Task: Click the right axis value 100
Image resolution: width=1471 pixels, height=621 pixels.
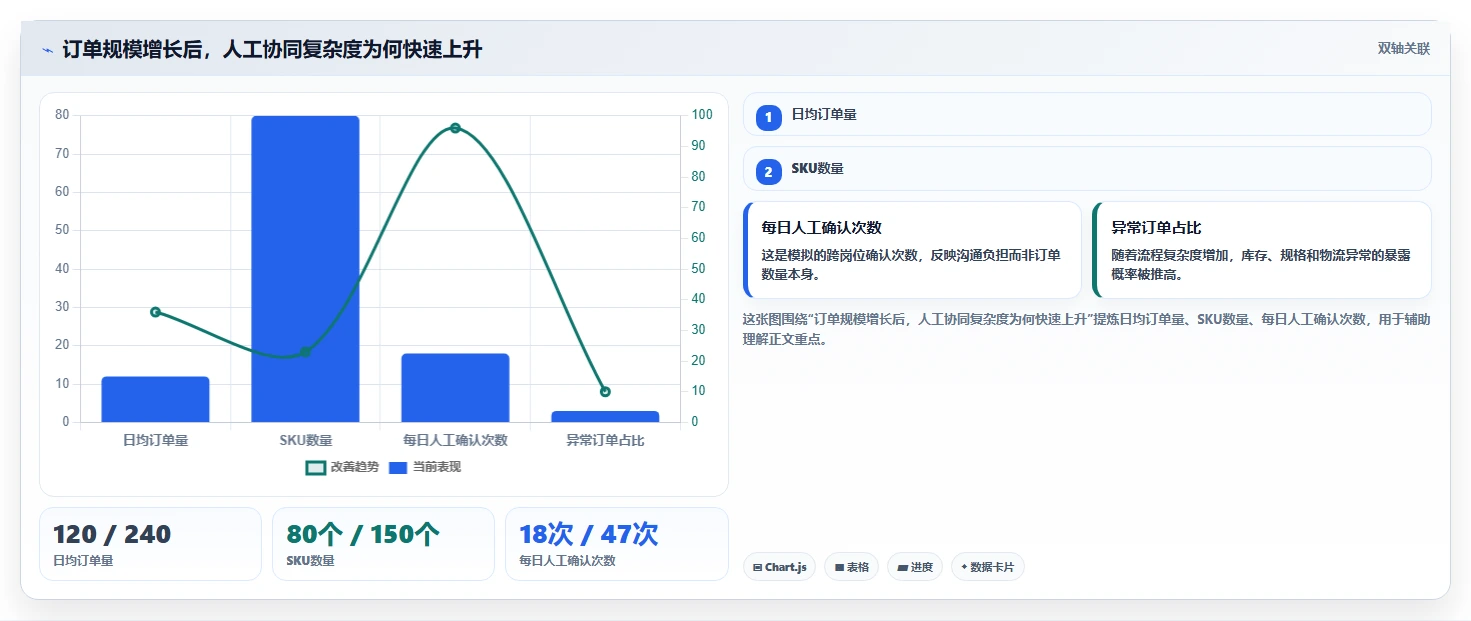Action: click(x=702, y=115)
